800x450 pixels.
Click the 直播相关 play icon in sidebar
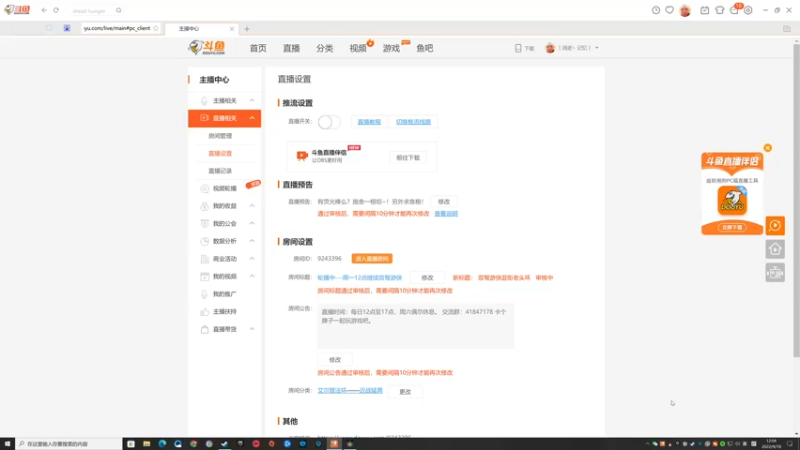(204, 118)
